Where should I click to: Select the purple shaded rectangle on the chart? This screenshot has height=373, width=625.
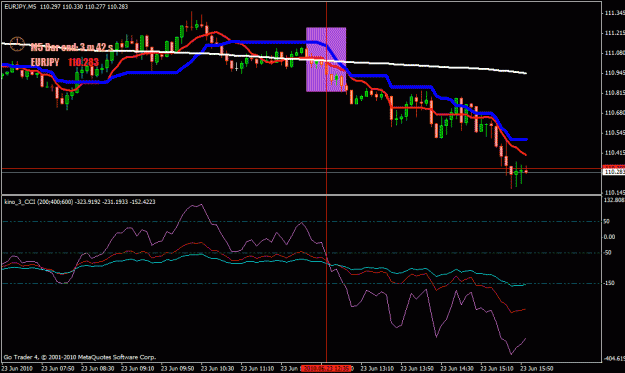(326, 60)
